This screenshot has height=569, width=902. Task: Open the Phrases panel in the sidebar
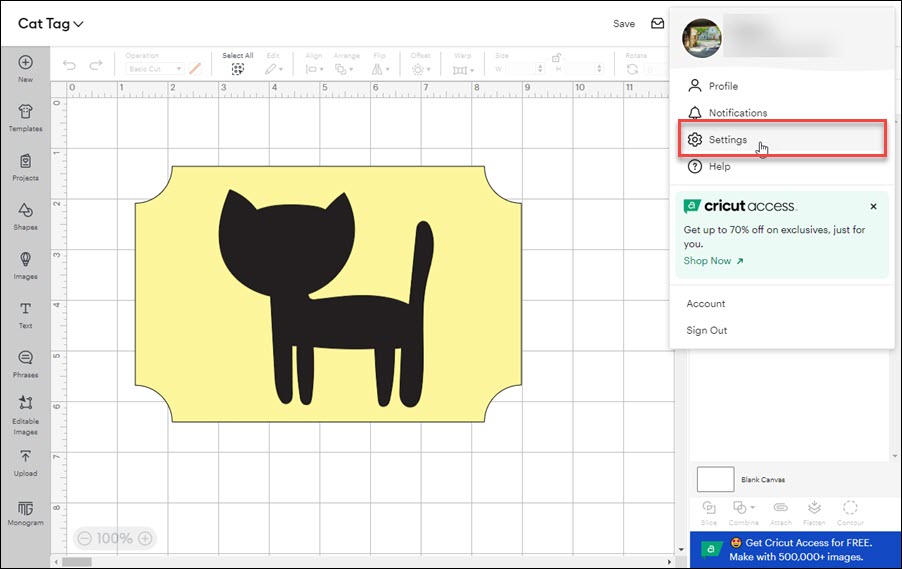25,363
